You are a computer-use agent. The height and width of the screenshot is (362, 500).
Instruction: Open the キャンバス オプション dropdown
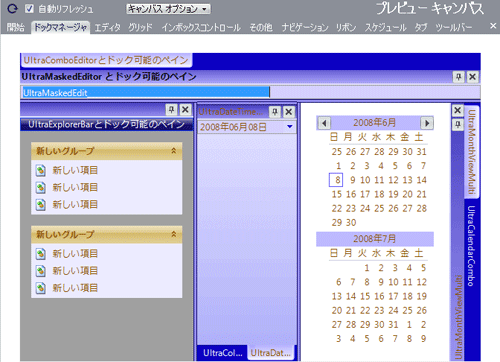click(x=168, y=9)
